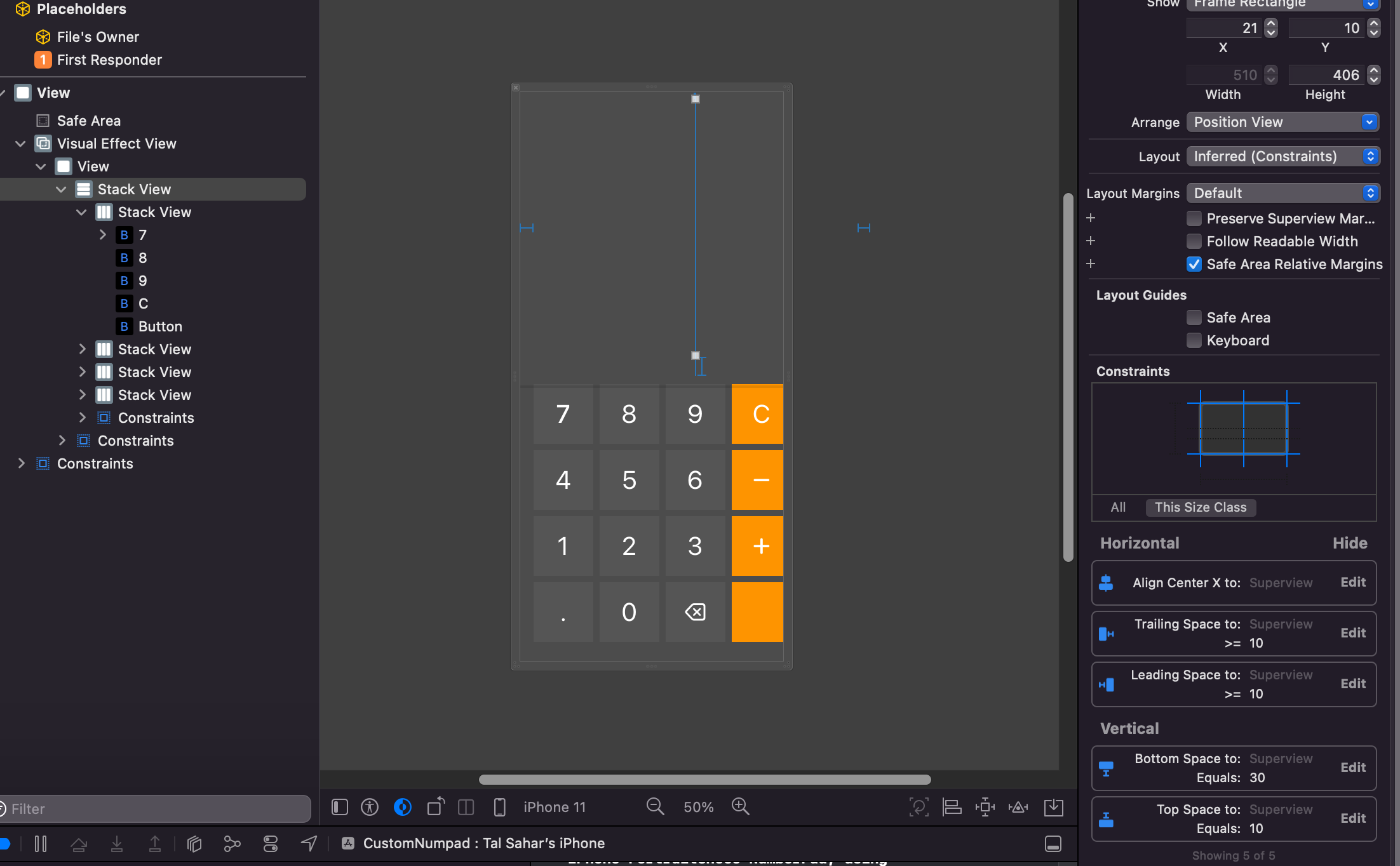
Task: Open the Layout Margins Default dropdown
Action: (x=1283, y=193)
